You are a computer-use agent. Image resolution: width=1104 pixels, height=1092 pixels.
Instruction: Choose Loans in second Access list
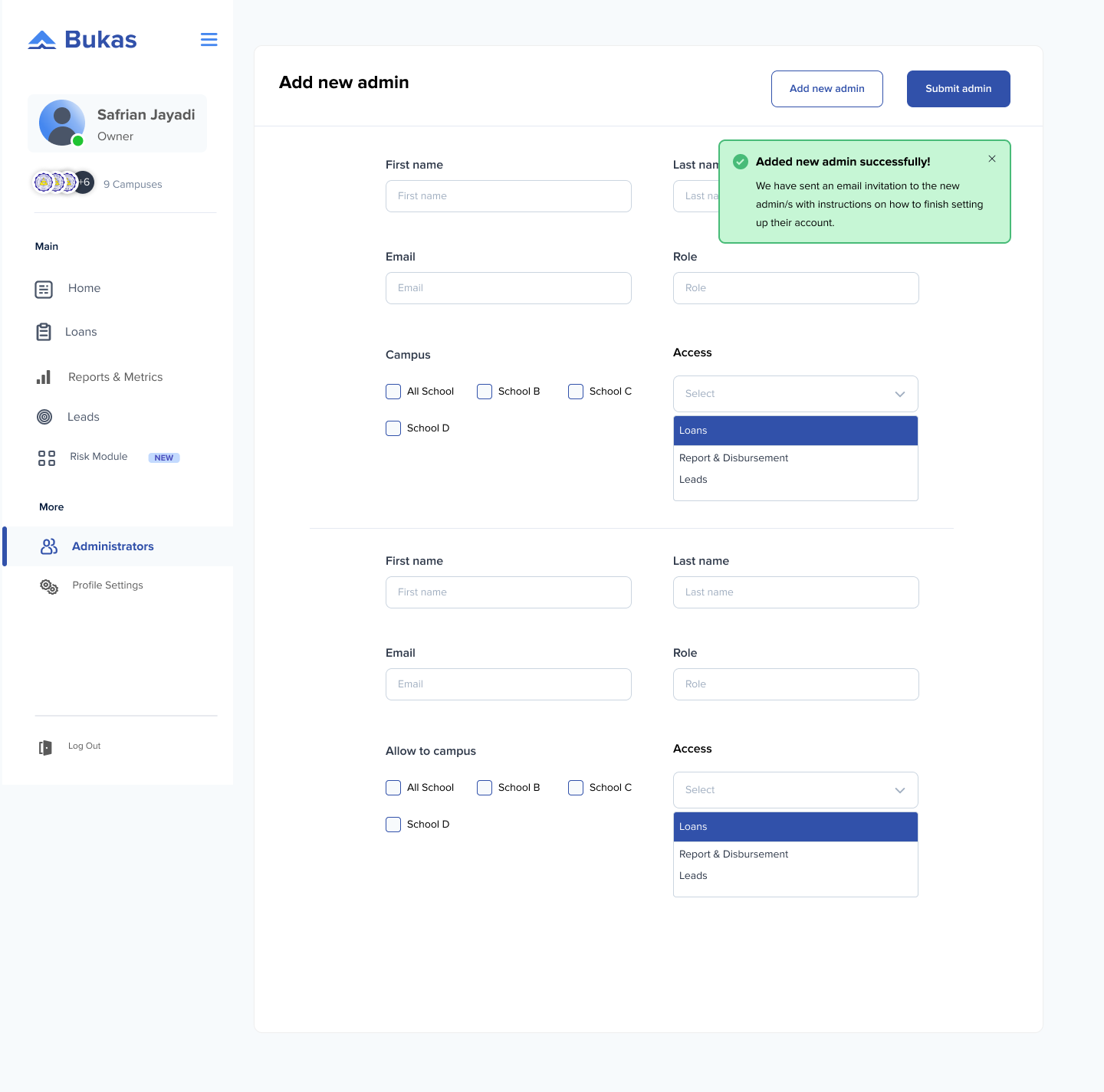point(796,827)
